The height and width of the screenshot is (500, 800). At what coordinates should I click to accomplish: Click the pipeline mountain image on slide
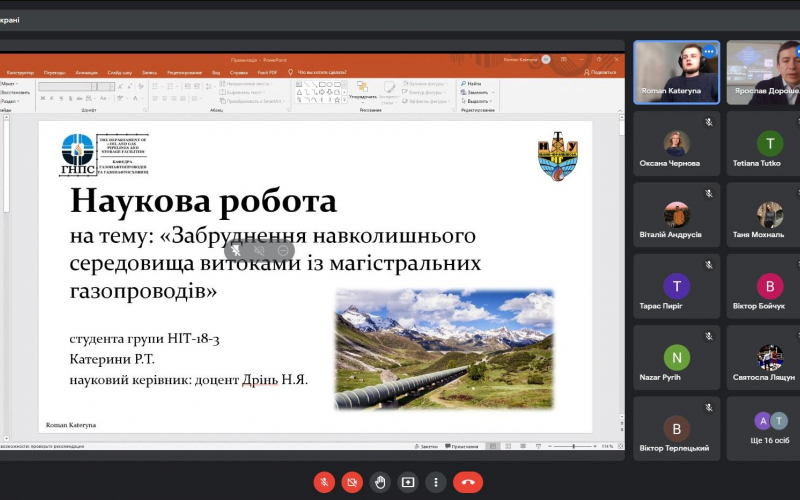[444, 349]
